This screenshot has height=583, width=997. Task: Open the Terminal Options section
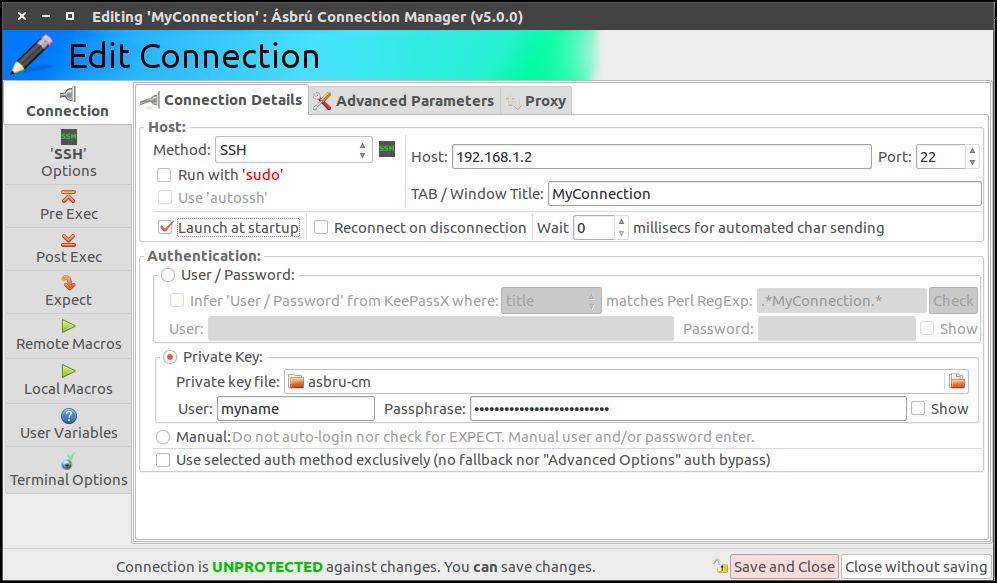pyautogui.click(x=68, y=470)
